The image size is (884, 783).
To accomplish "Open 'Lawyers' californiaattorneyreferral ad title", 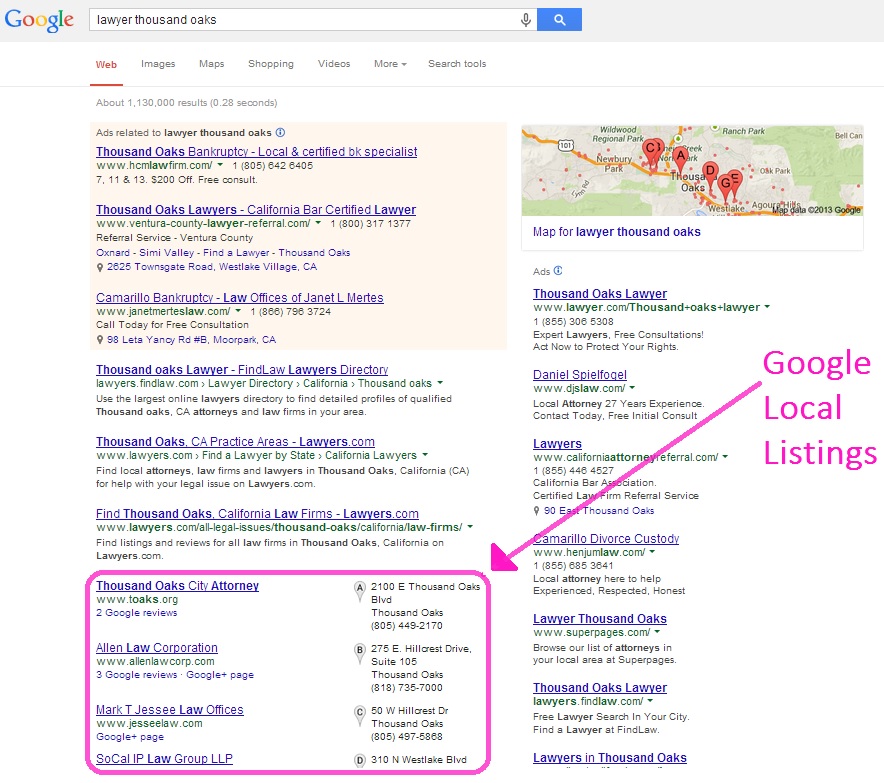I will click(557, 444).
